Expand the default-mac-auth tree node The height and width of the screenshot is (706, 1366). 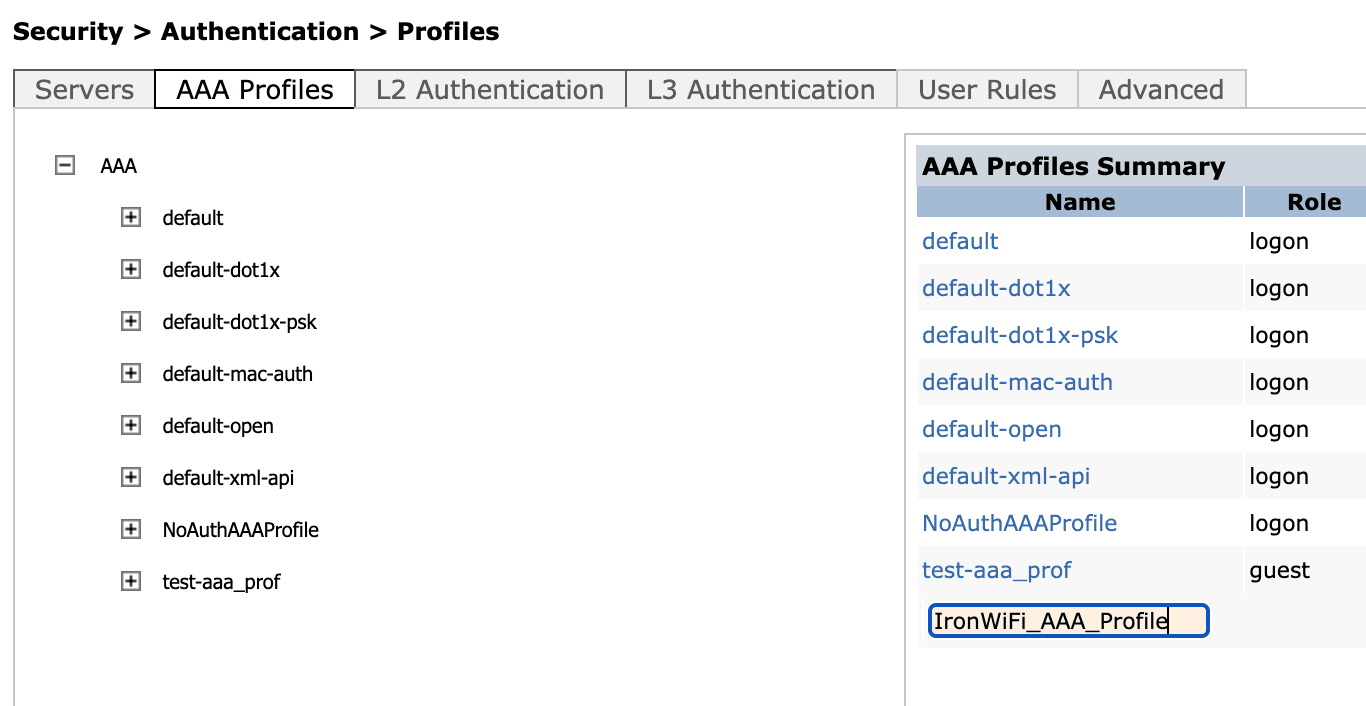pyautogui.click(x=130, y=374)
